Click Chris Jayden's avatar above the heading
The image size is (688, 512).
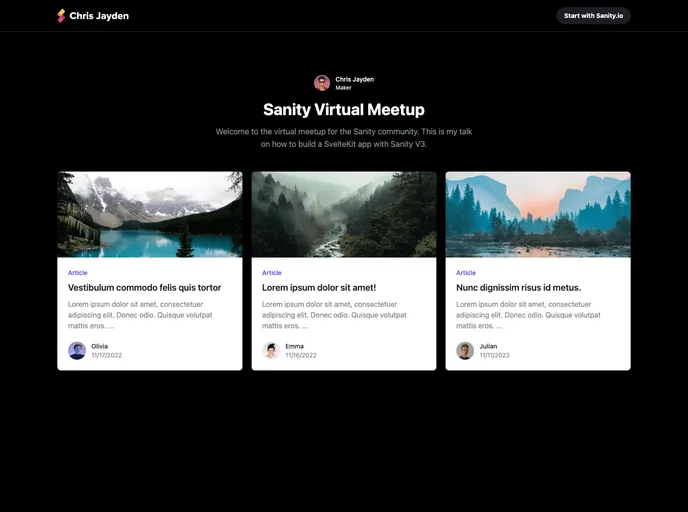click(x=322, y=83)
